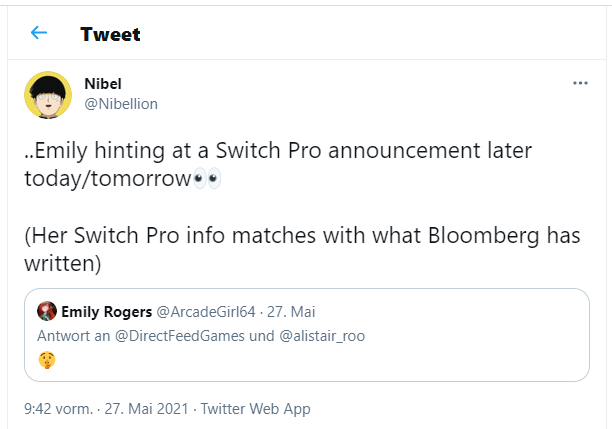
Task: Click the @Nibellion handle
Action: 121,104
